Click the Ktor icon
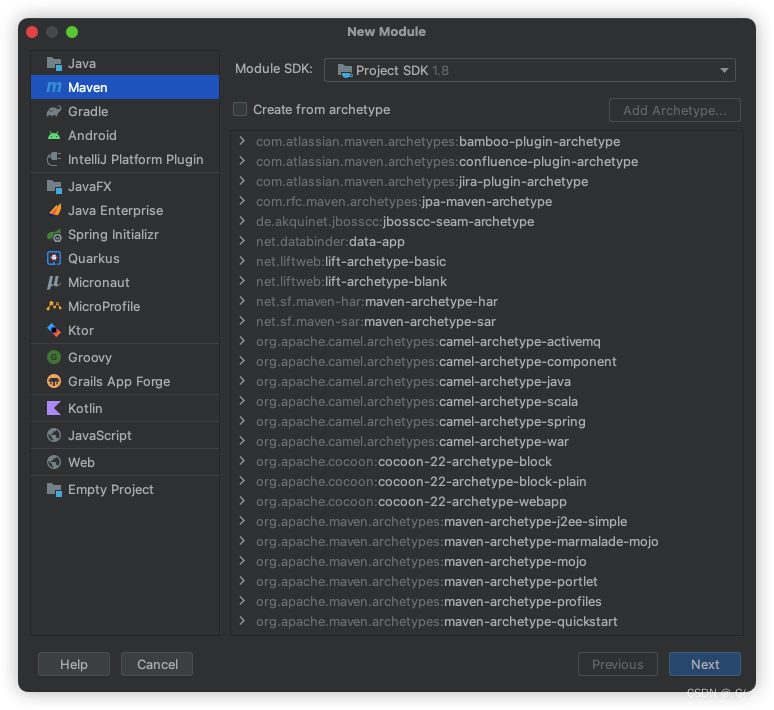Viewport: 774px width, 710px height. pyautogui.click(x=54, y=330)
